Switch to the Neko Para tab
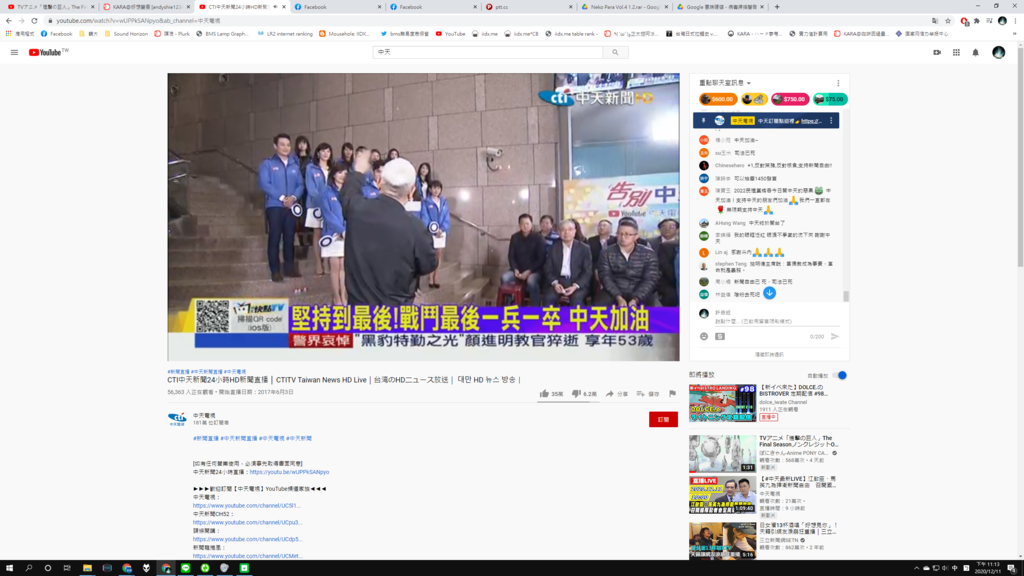The width and height of the screenshot is (1024, 576). coord(624,7)
